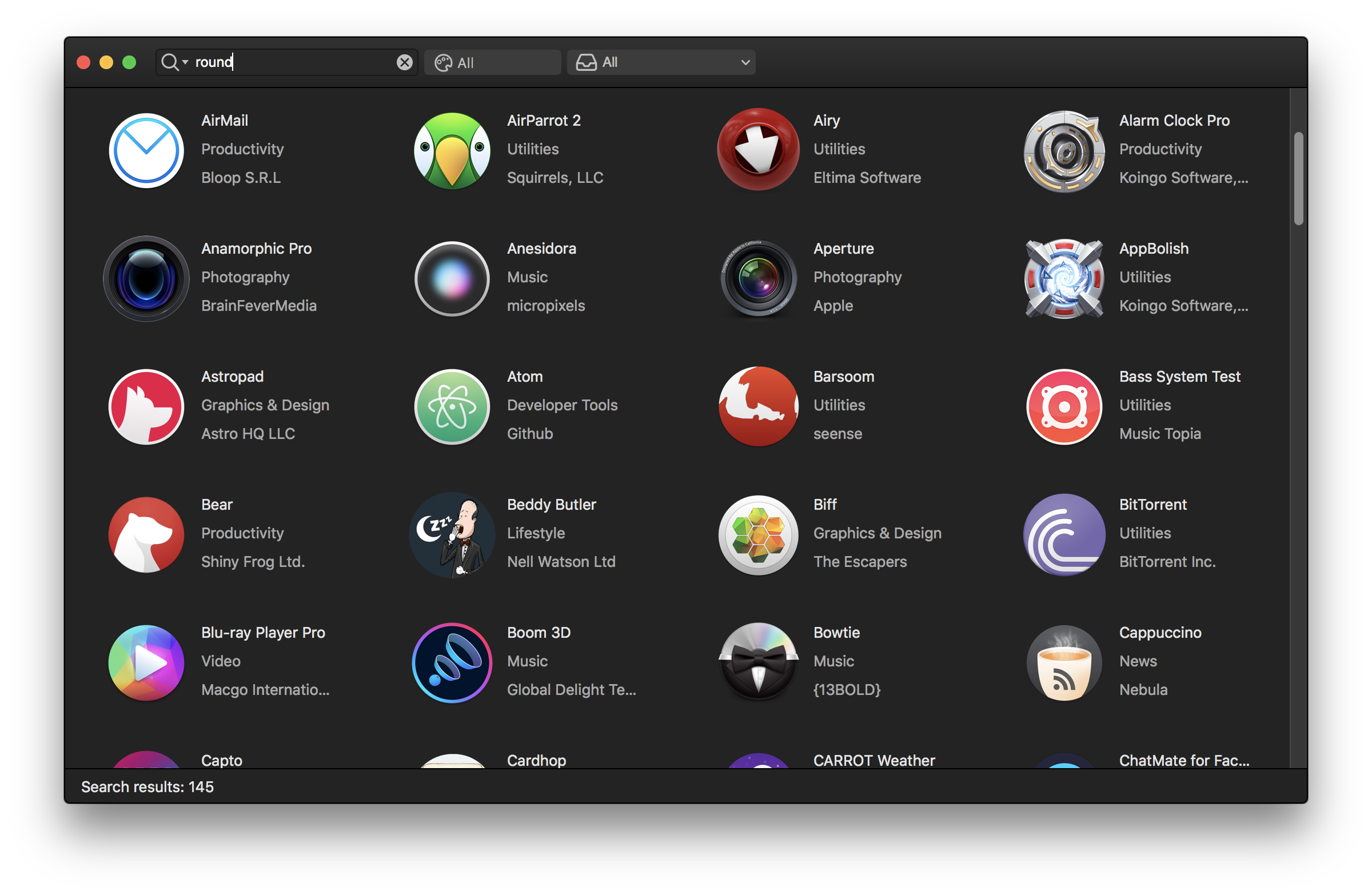The width and height of the screenshot is (1372, 895).
Task: Click the Airy red download icon
Action: pyautogui.click(x=758, y=150)
